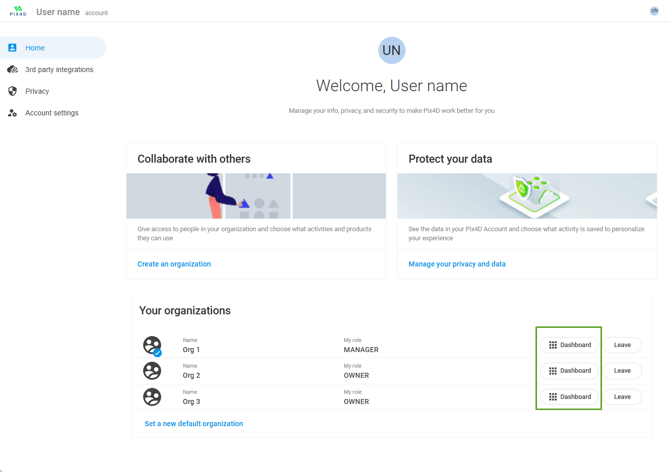
Task: Open 3rd party integrations section
Action: click(59, 70)
